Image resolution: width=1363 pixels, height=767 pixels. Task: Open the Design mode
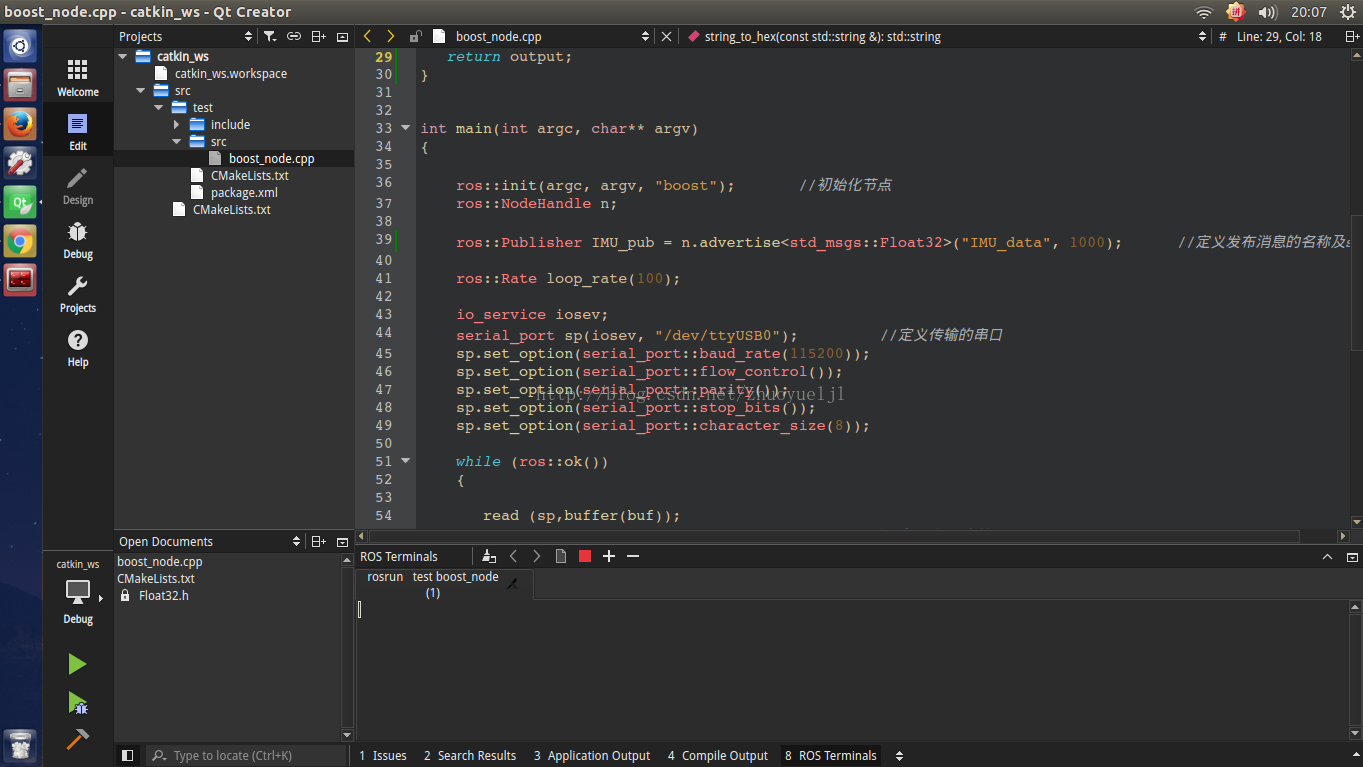(77, 185)
